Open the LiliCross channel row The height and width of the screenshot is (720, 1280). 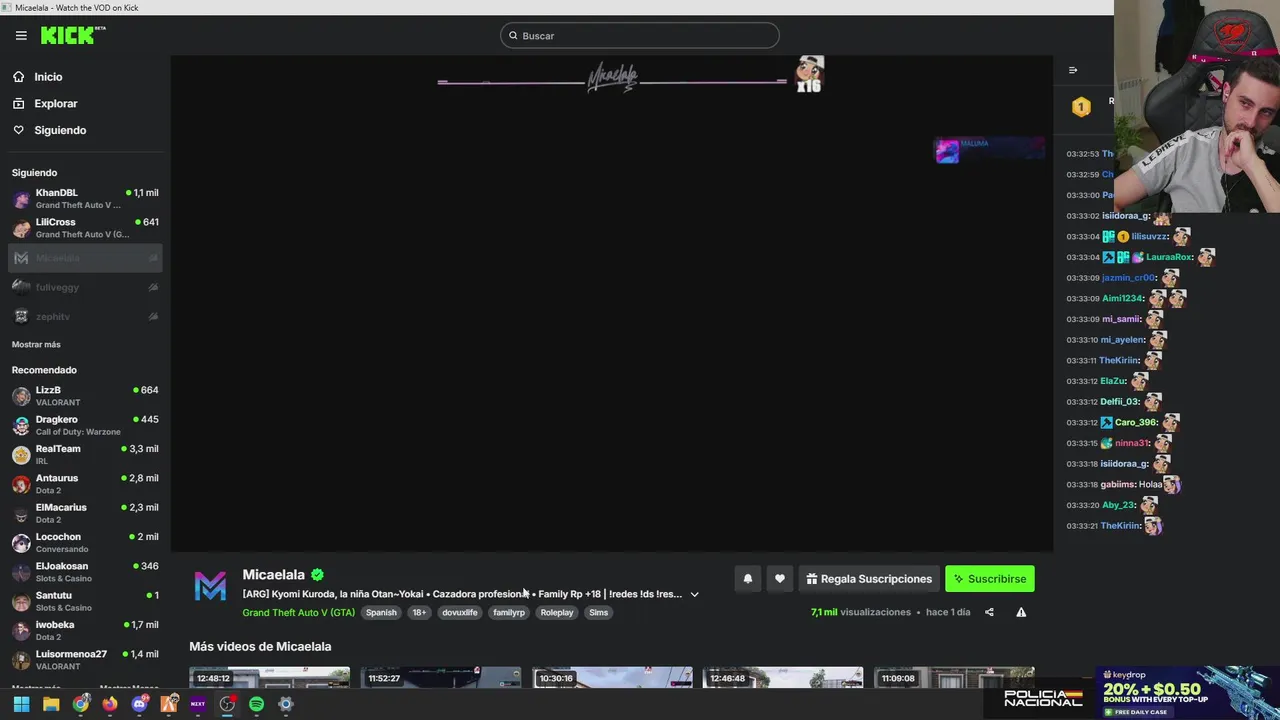click(x=85, y=228)
